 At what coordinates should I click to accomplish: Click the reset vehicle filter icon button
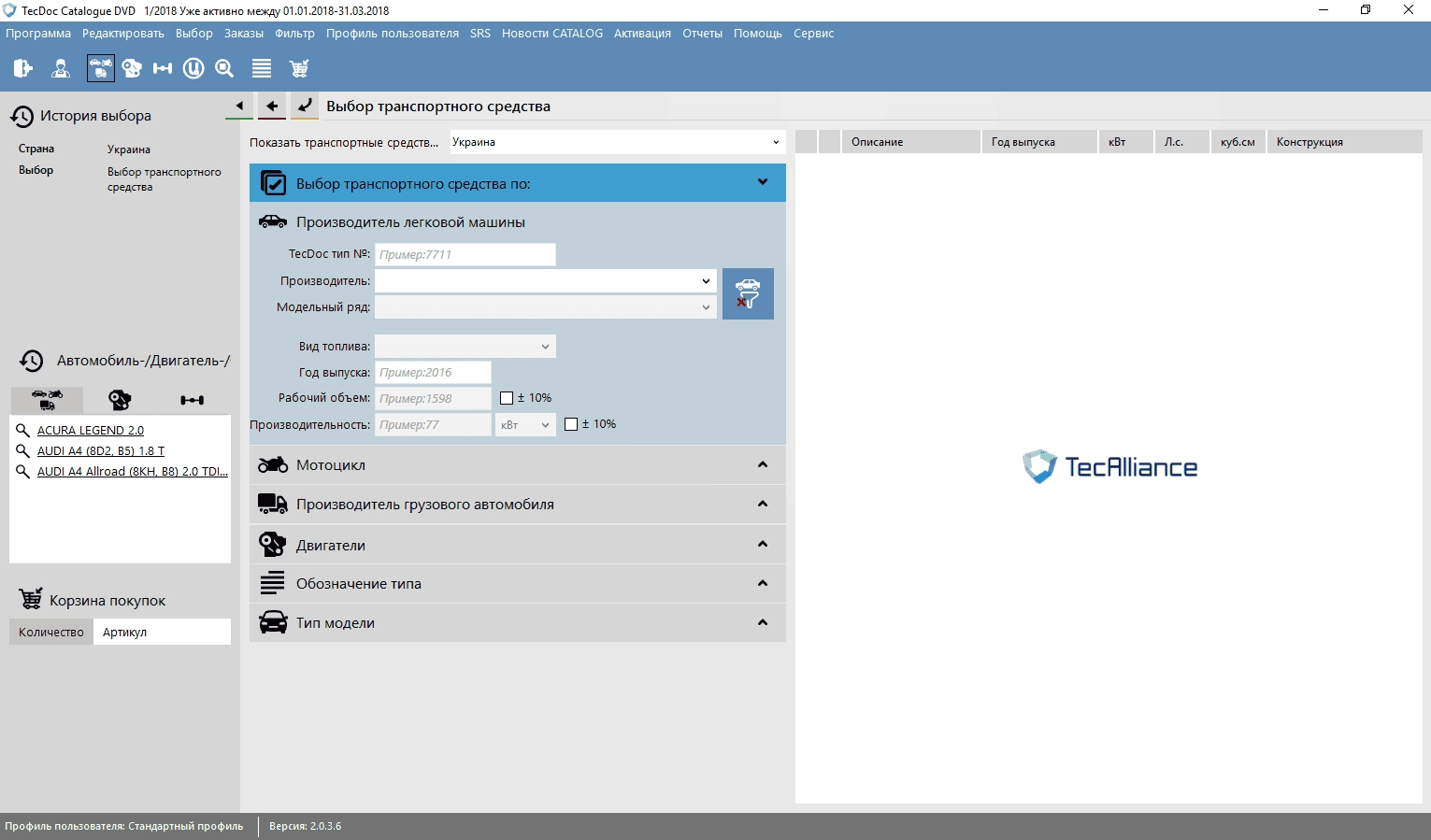pos(748,294)
